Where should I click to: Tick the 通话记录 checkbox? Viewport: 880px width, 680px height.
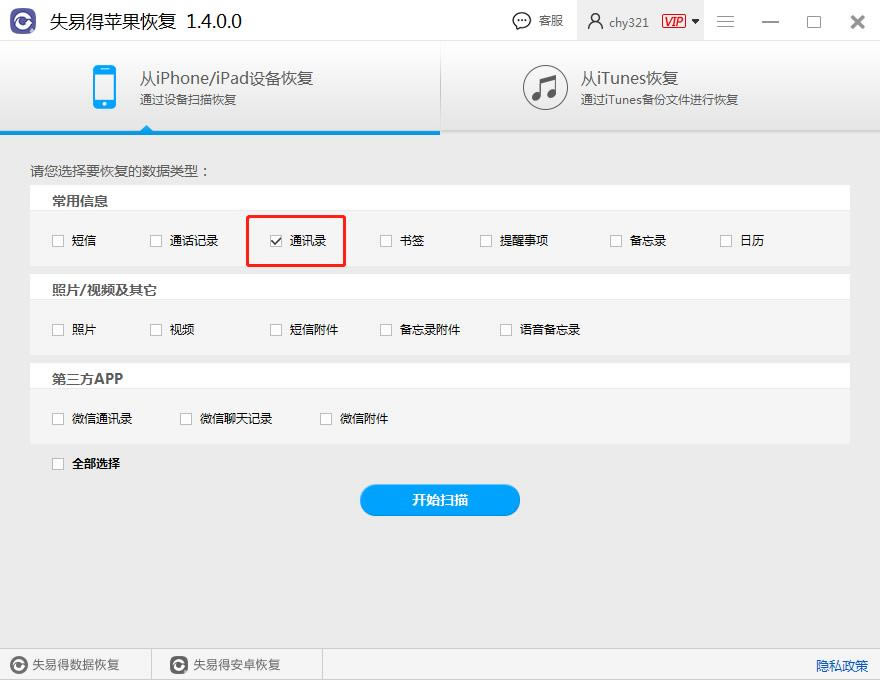click(156, 241)
